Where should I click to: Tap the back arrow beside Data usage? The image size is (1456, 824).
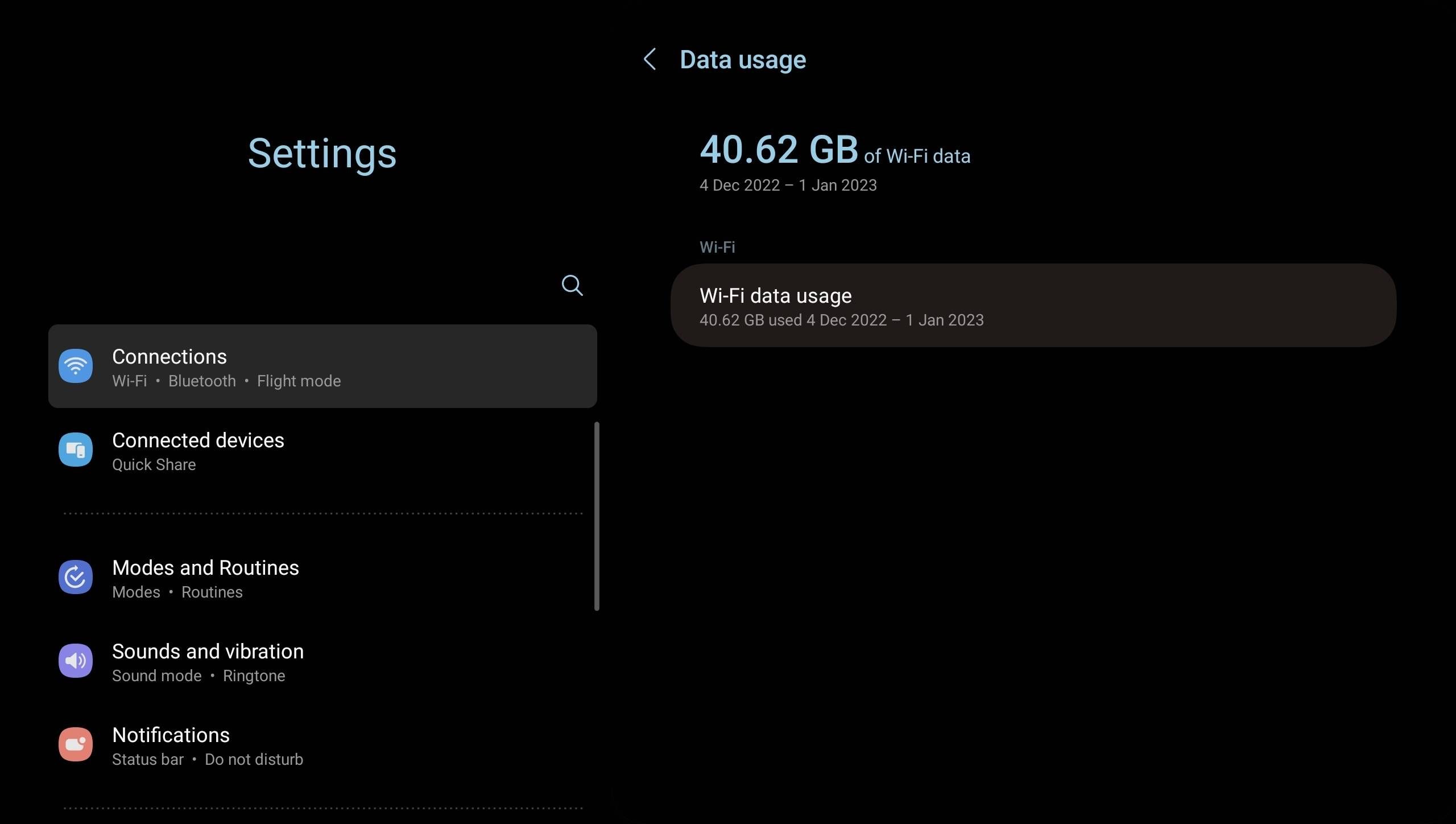coord(650,59)
